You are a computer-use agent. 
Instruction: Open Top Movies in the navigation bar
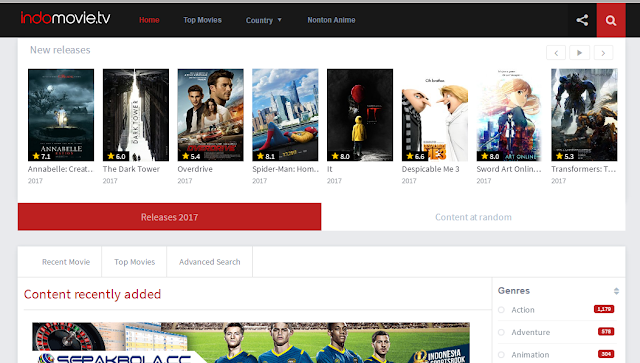click(x=202, y=20)
